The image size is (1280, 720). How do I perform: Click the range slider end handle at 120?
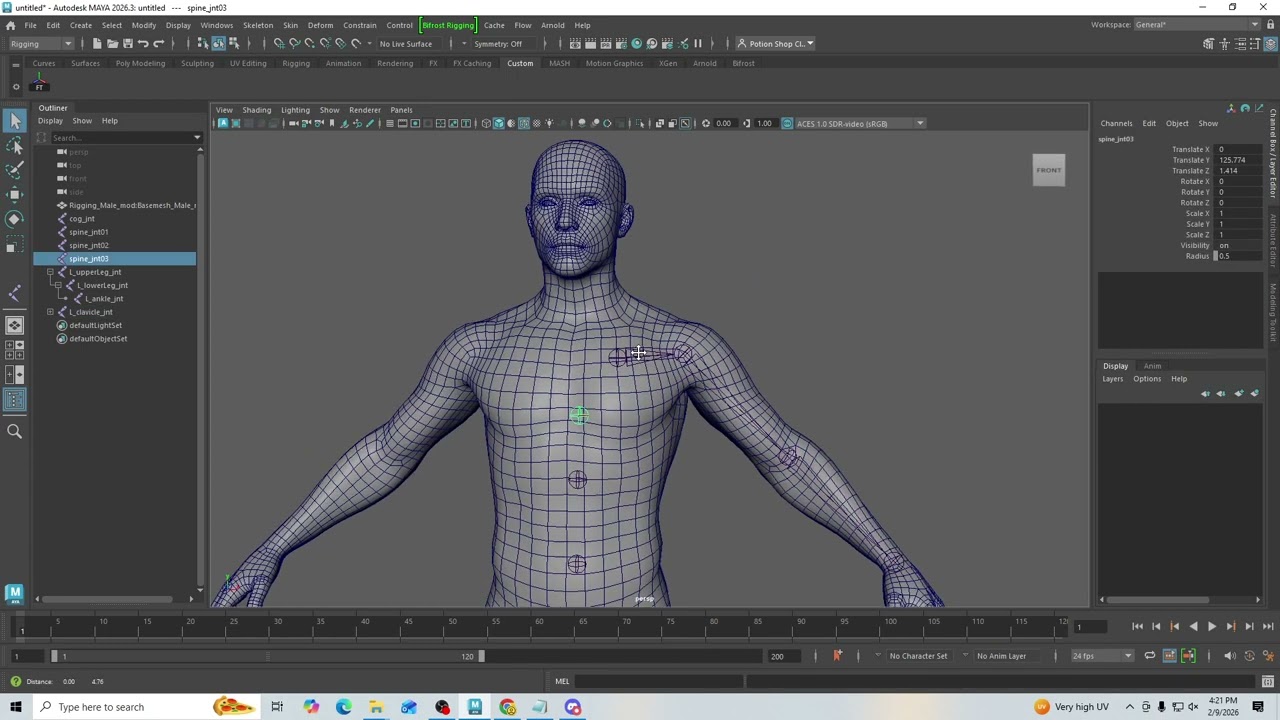(x=481, y=656)
